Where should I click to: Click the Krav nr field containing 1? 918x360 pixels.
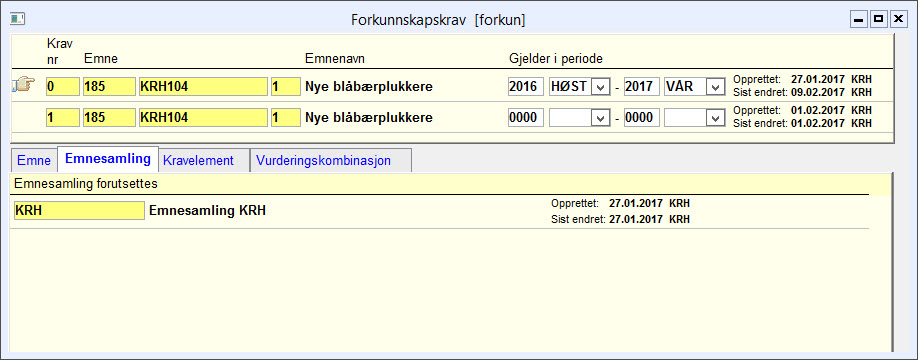(x=63, y=118)
